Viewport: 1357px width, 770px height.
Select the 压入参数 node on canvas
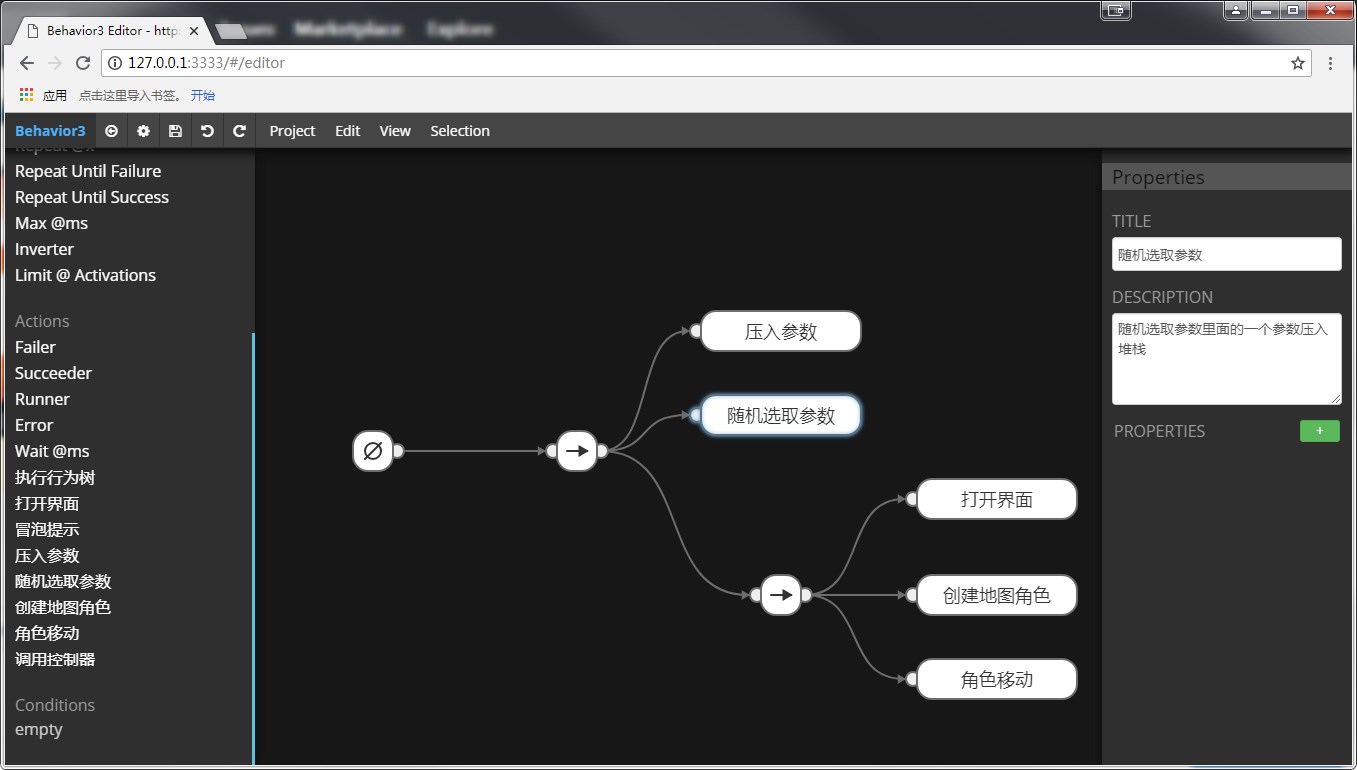(781, 331)
